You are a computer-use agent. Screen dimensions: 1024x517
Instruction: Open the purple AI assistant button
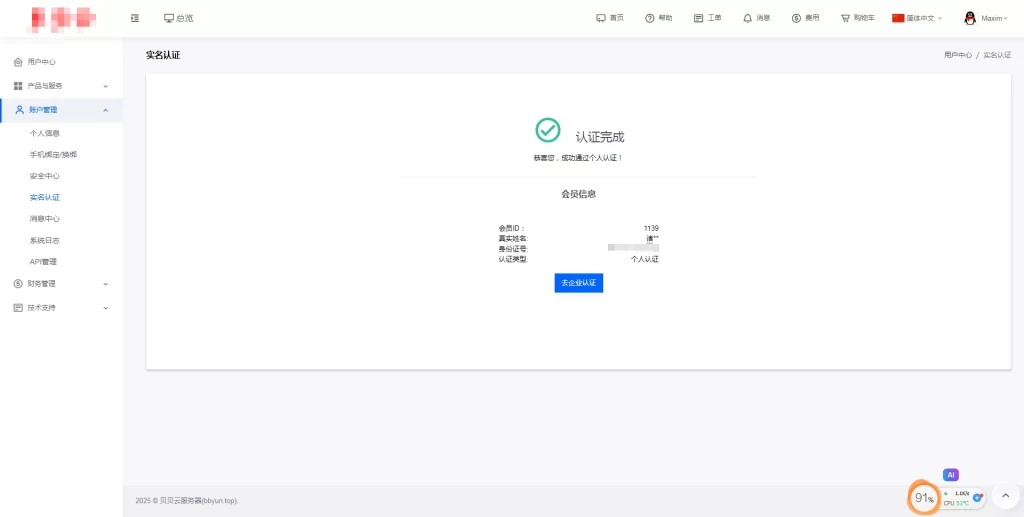click(951, 475)
